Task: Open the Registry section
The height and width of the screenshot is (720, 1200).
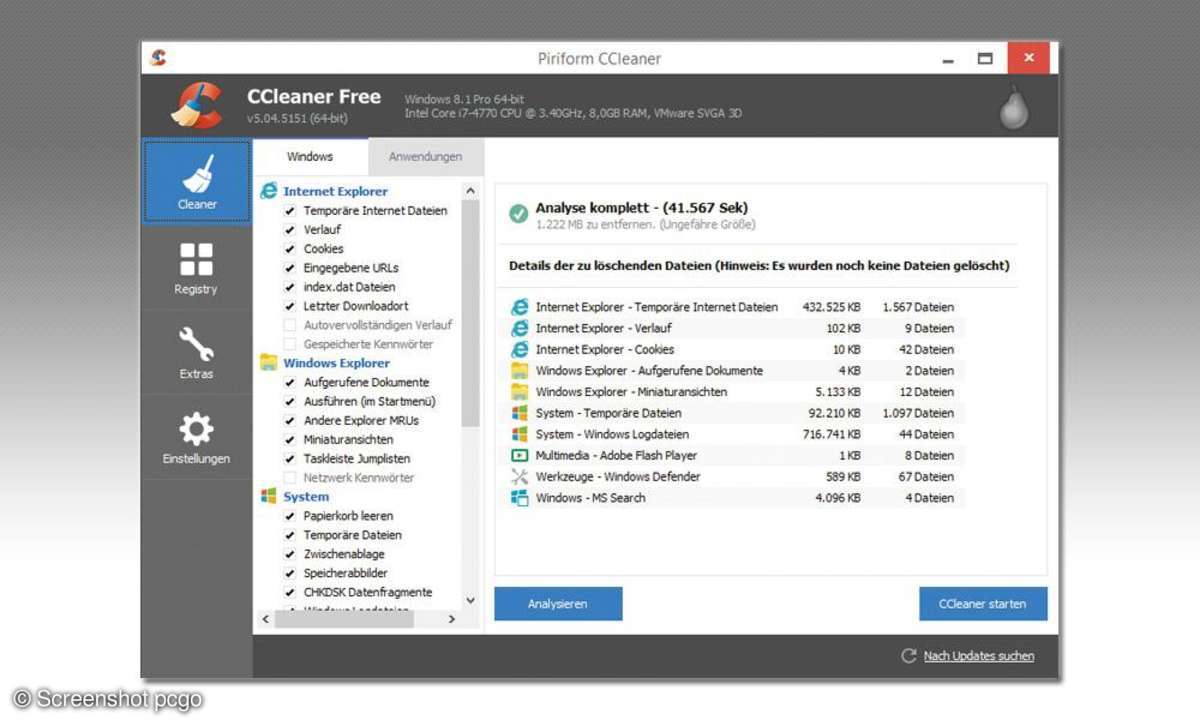Action: point(196,268)
